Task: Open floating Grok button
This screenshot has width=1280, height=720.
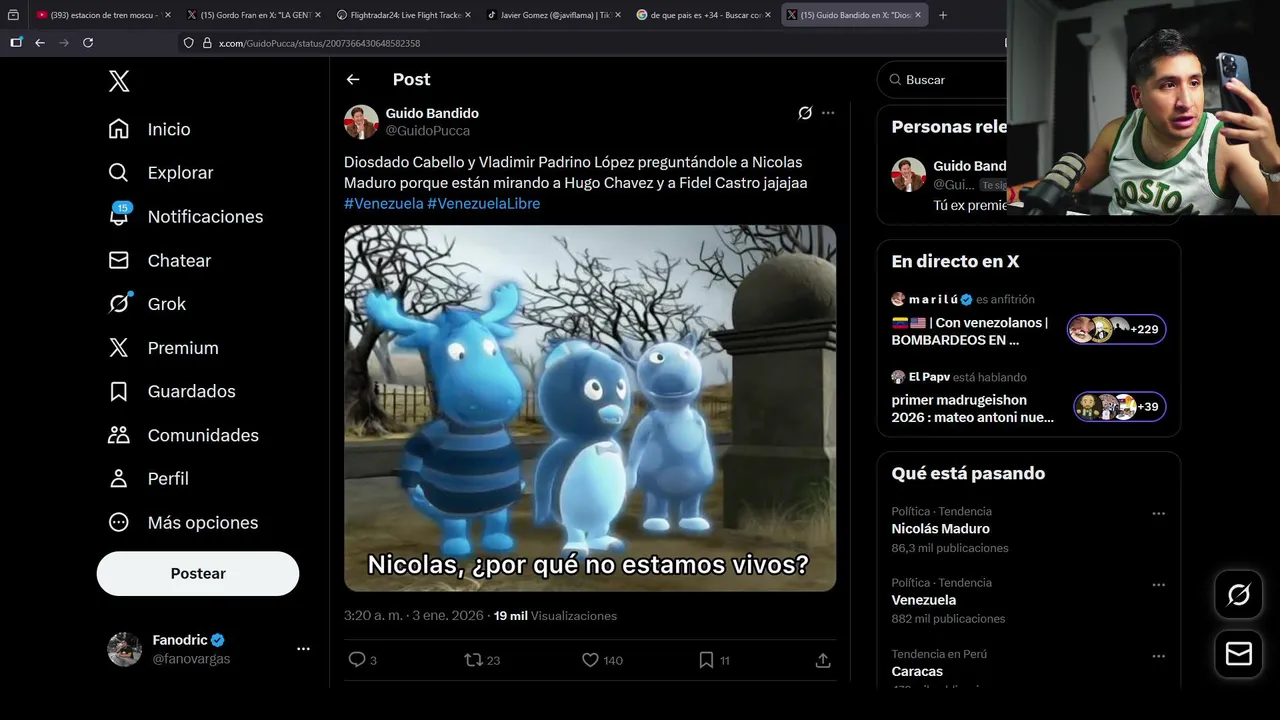Action: [x=1238, y=595]
